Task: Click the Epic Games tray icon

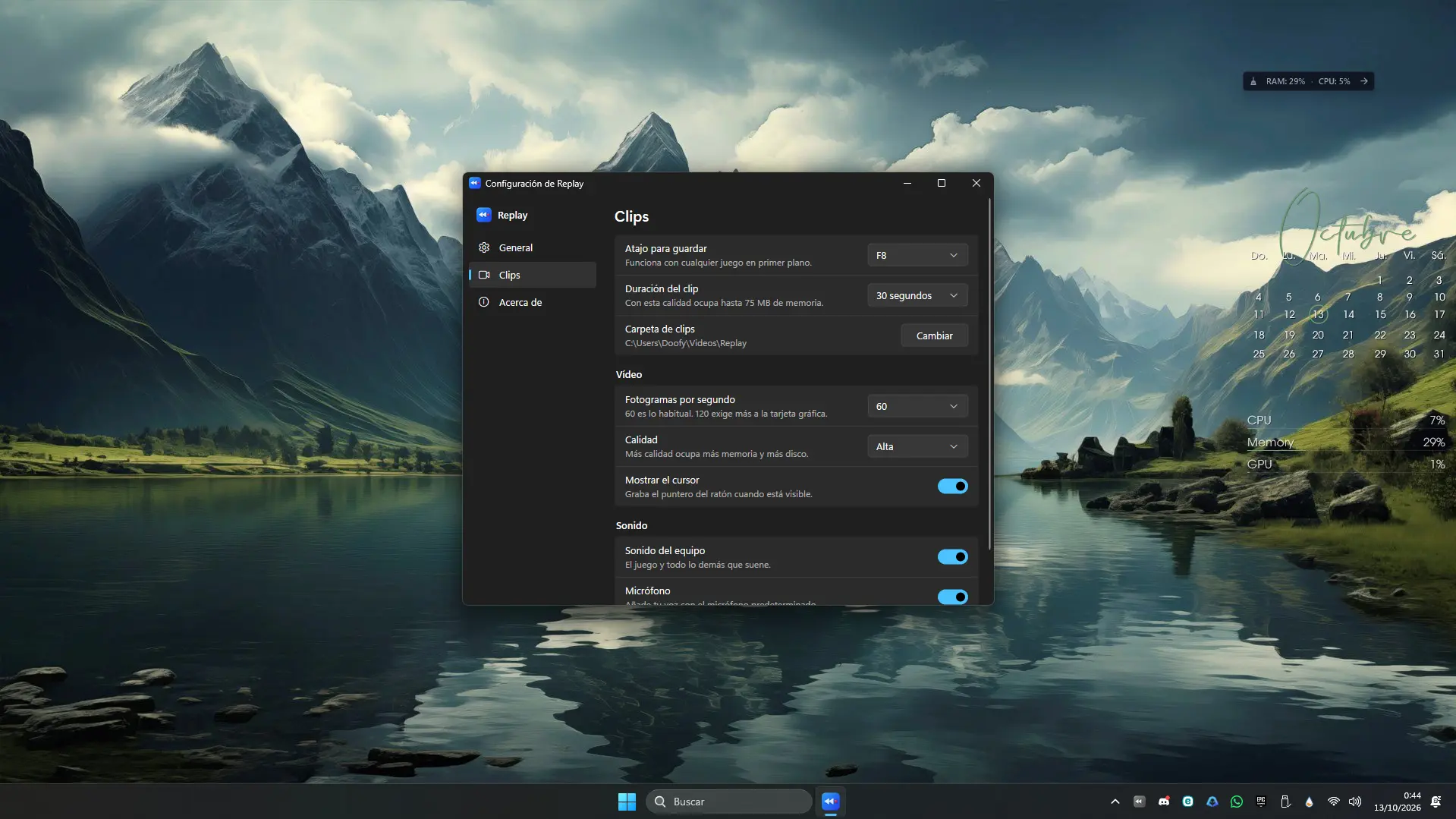Action: pyautogui.click(x=1261, y=802)
